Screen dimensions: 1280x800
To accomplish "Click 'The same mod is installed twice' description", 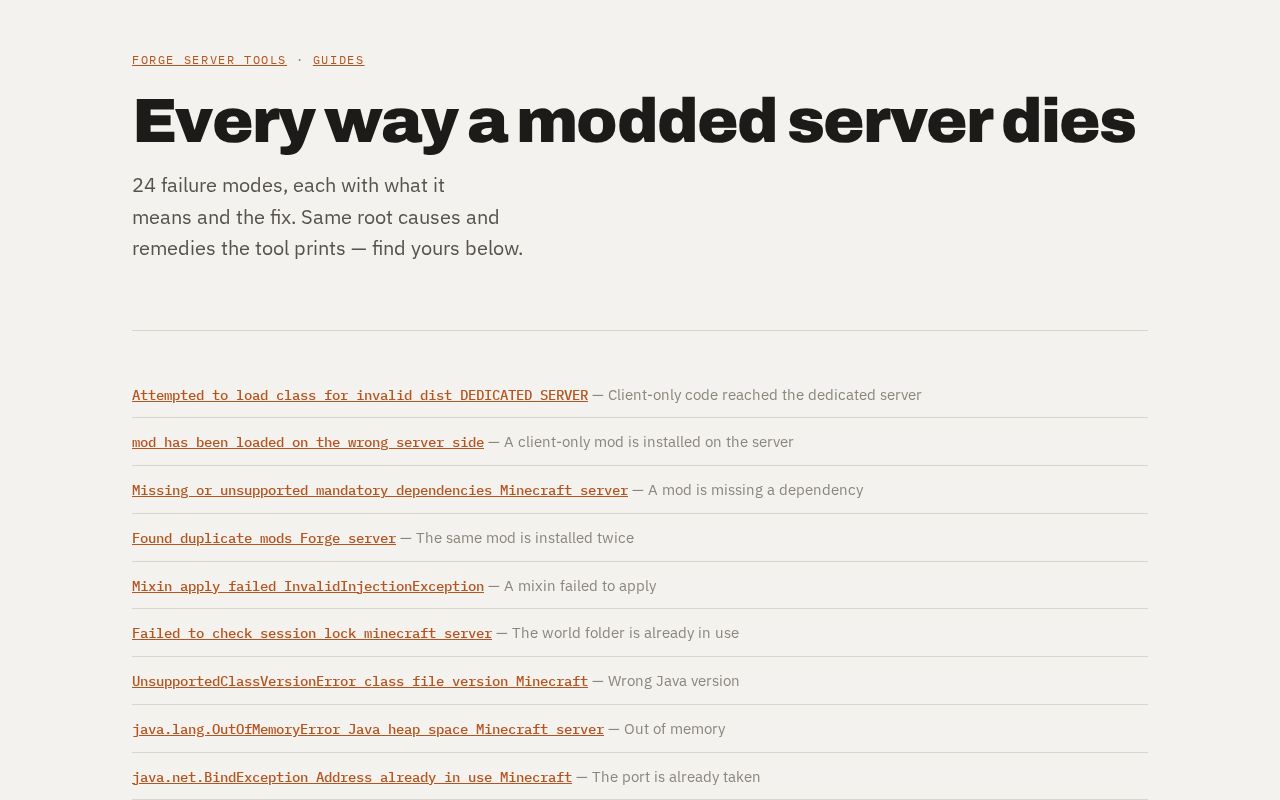I will (x=525, y=538).
